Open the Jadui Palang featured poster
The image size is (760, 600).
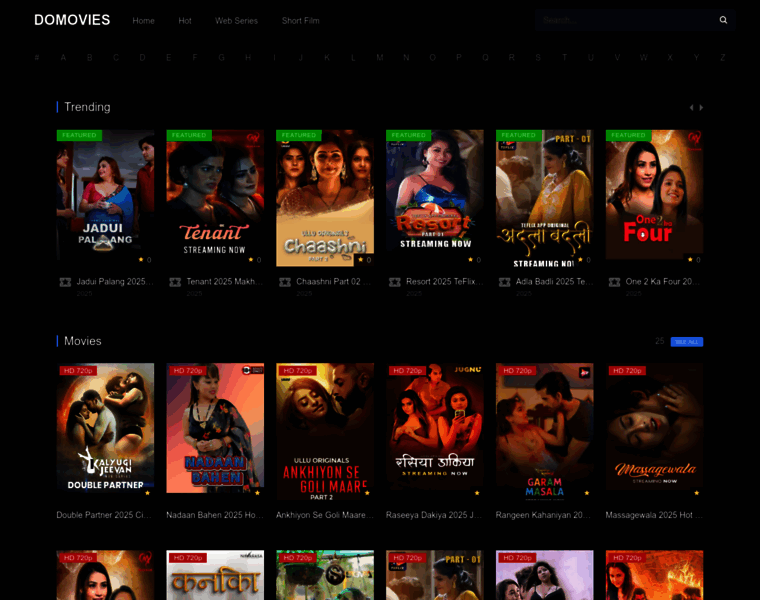click(105, 198)
